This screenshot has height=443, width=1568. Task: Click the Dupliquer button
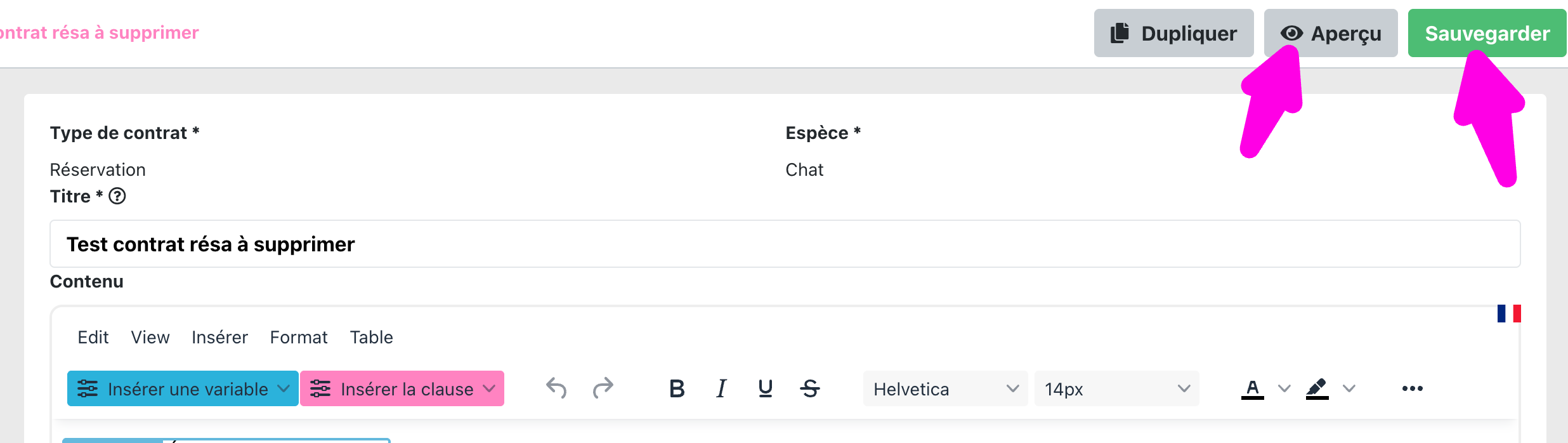tap(1173, 33)
